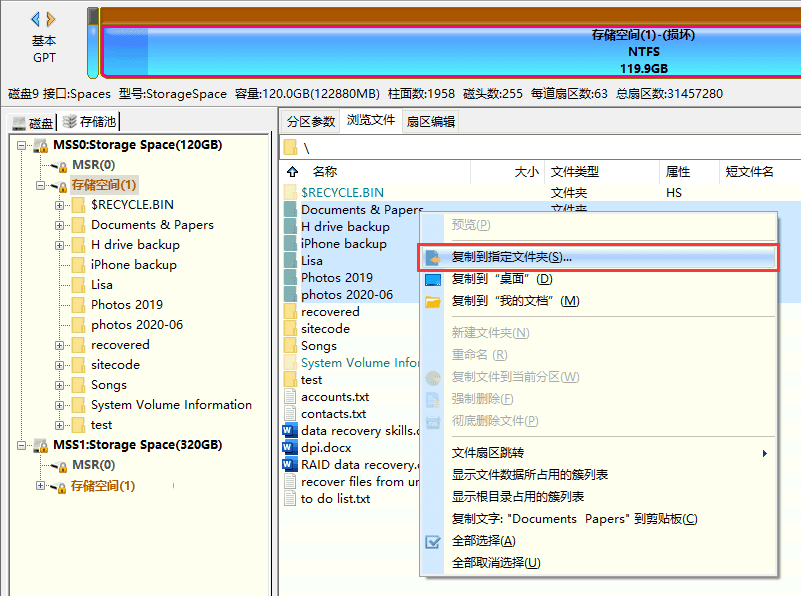This screenshot has width=801, height=596.
Task: Switch to the 分区参数 tab
Action: click(x=311, y=122)
